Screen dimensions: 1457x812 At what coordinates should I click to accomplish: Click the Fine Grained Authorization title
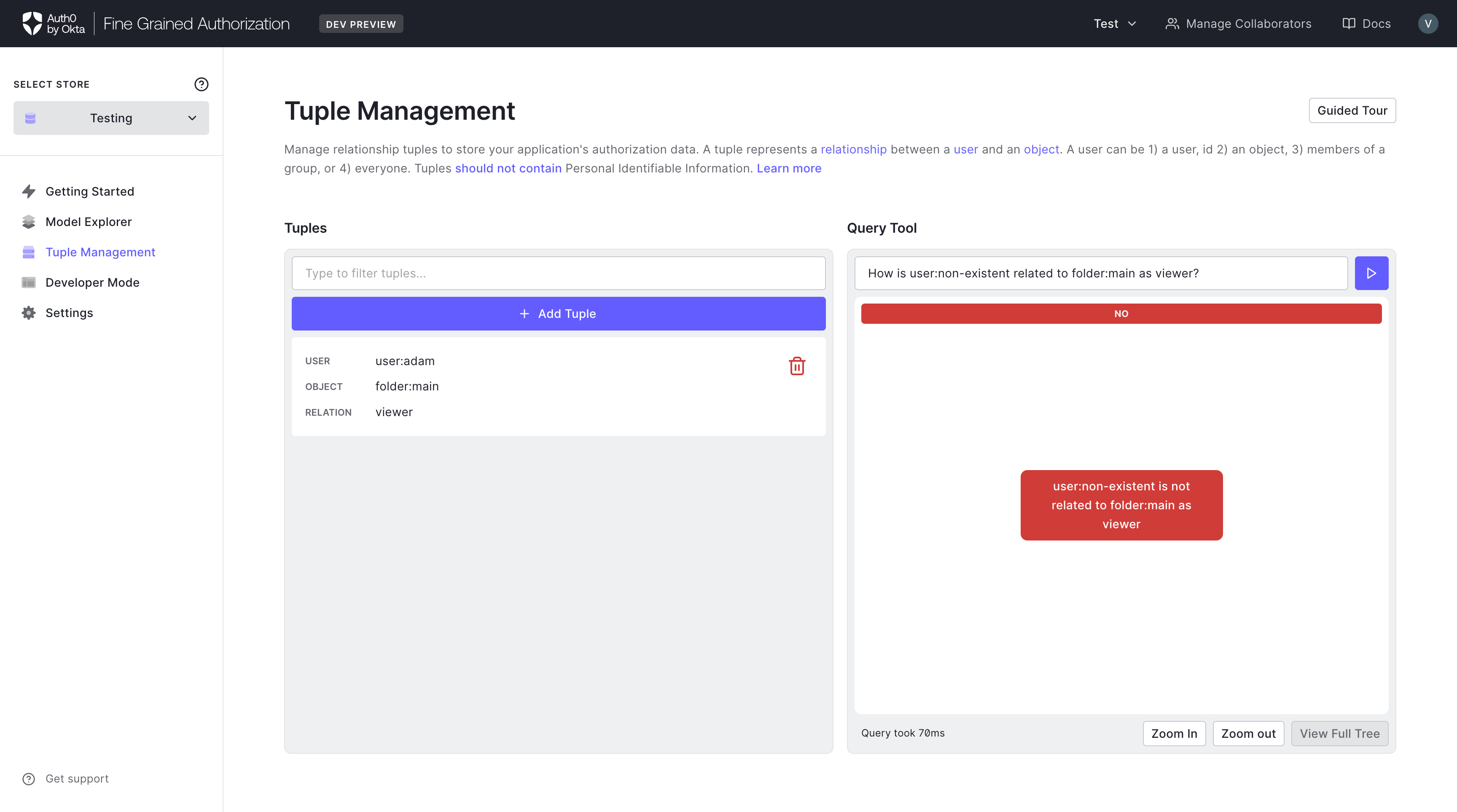point(196,24)
